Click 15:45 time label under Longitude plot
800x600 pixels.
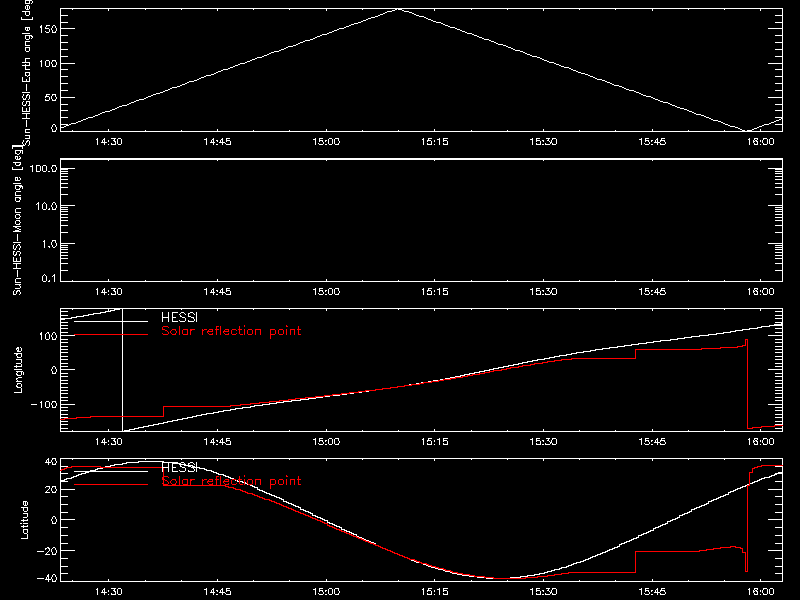tap(652, 441)
